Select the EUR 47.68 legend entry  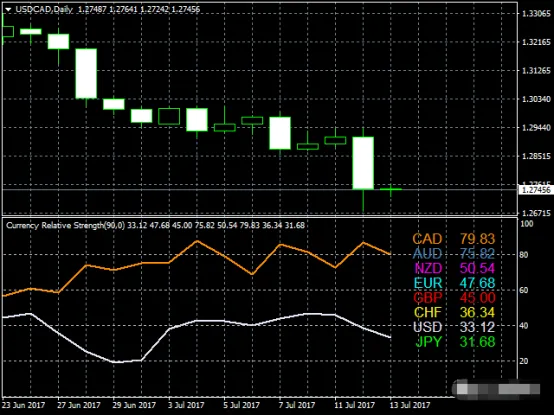pyautogui.click(x=454, y=283)
